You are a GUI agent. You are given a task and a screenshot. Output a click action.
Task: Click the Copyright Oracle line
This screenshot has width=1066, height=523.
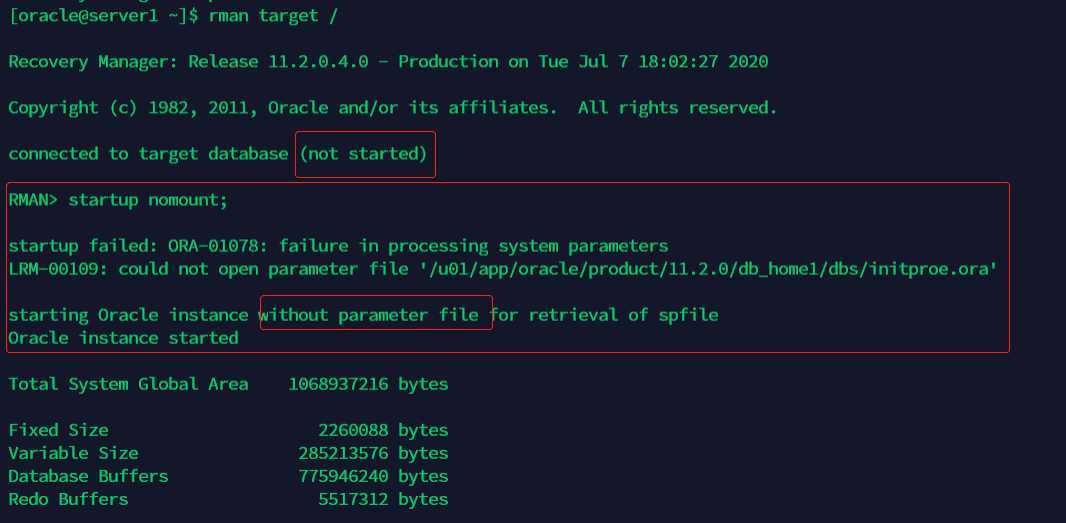click(392, 108)
